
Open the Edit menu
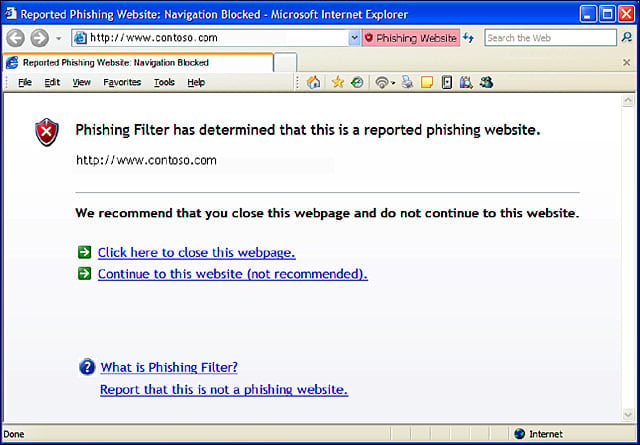pos(52,82)
